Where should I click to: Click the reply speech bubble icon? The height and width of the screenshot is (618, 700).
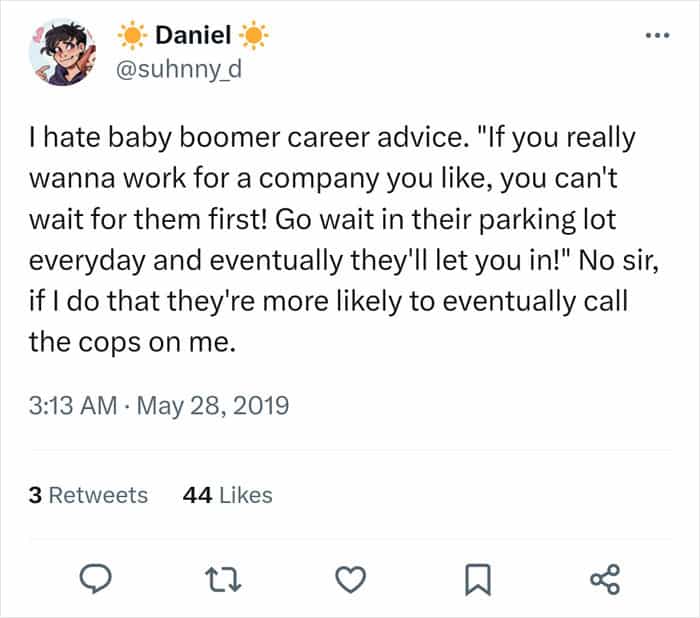(x=96, y=578)
